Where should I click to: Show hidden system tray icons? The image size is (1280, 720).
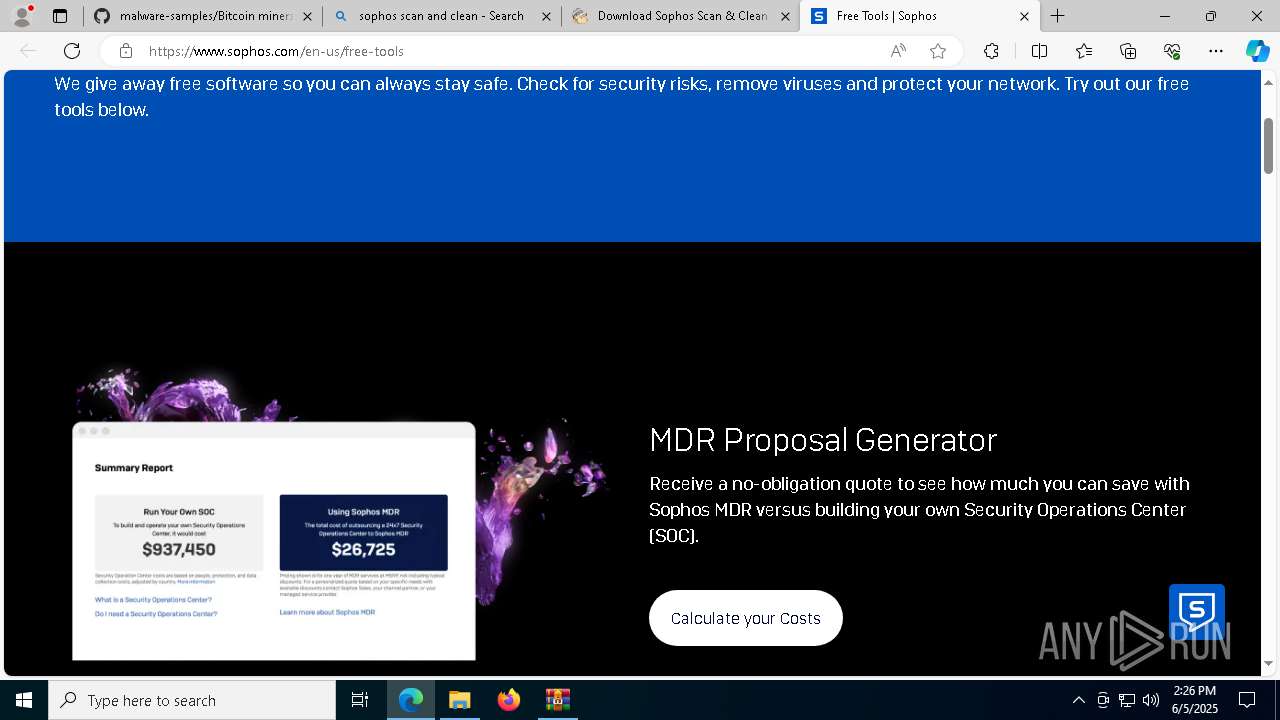pyautogui.click(x=1078, y=700)
